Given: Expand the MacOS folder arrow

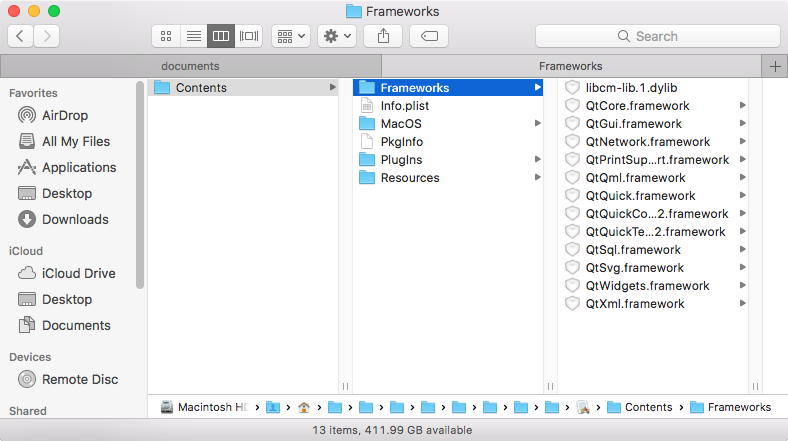Looking at the screenshot, I should click(x=537, y=124).
